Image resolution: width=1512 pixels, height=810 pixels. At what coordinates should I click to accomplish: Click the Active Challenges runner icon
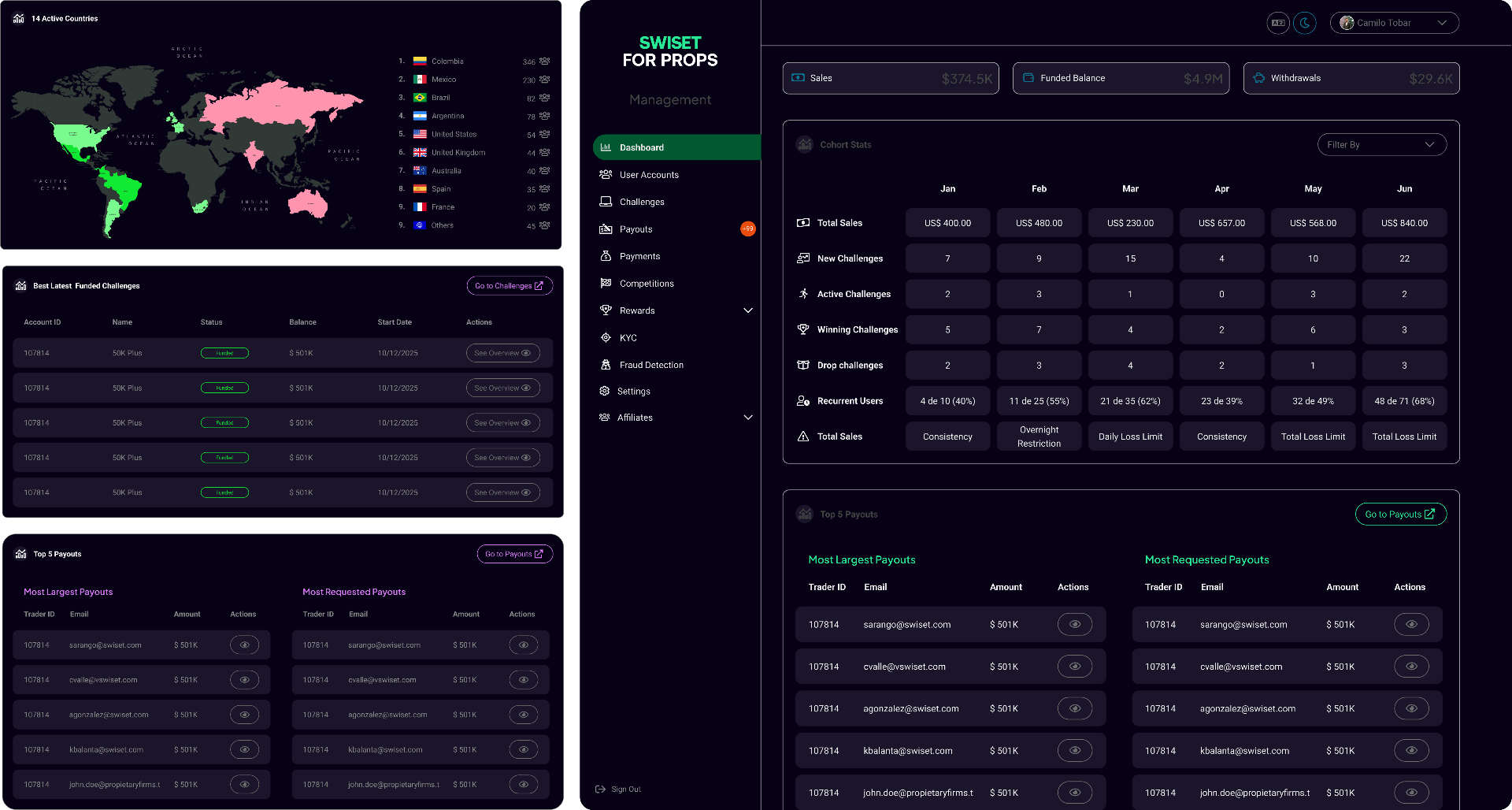[803, 294]
